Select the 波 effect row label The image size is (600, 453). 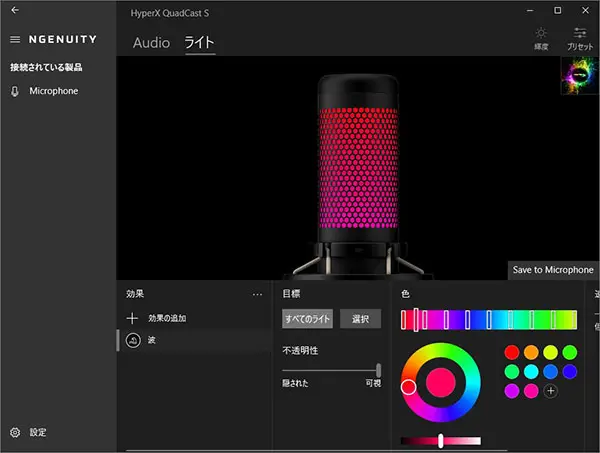[152, 340]
